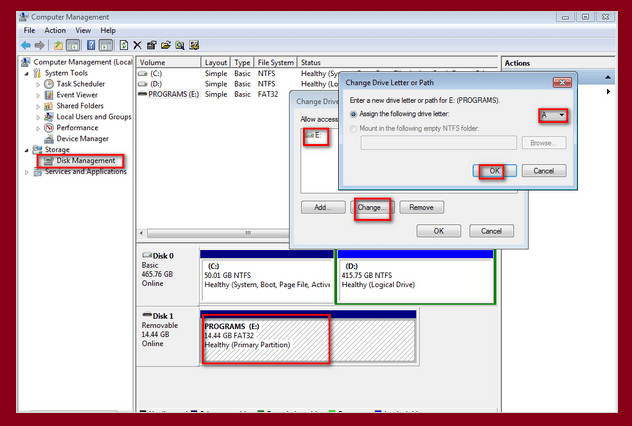632x426 pixels.
Task: Select the E: entry in access list
Action: click(x=314, y=135)
